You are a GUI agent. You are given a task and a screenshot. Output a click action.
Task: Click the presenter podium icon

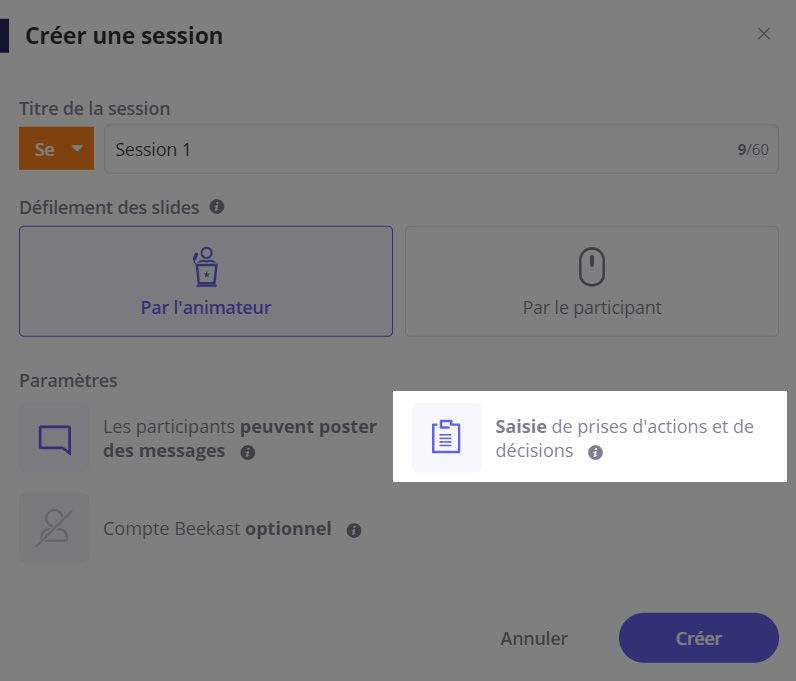(205, 266)
